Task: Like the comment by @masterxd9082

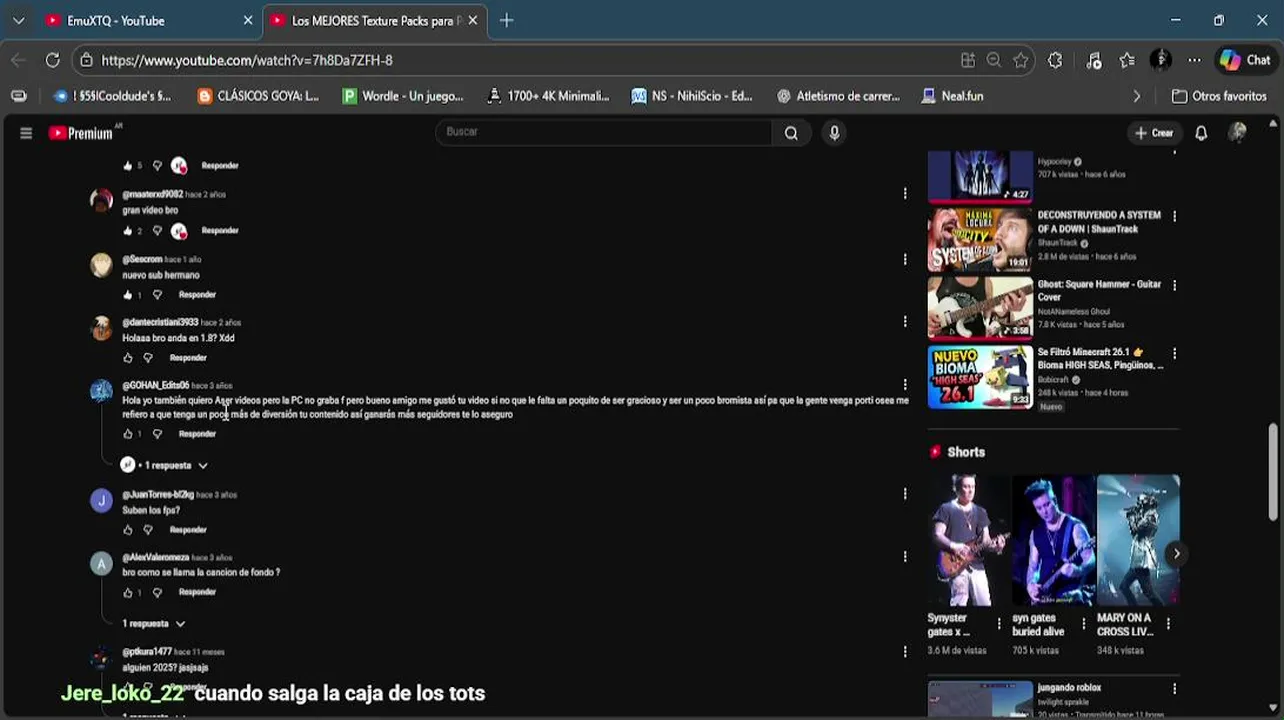Action: (127, 231)
